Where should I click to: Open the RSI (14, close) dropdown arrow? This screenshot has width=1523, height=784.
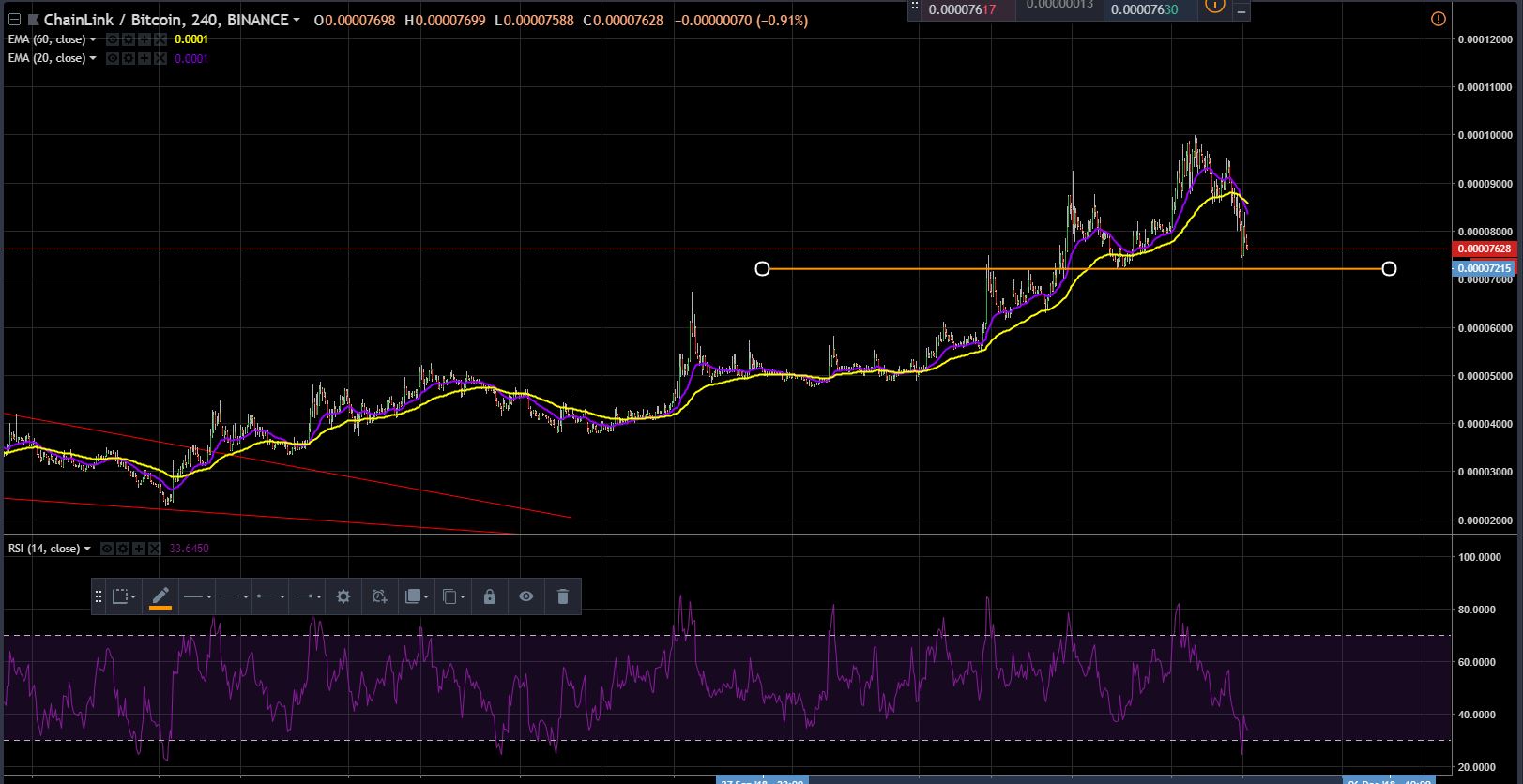tap(87, 549)
